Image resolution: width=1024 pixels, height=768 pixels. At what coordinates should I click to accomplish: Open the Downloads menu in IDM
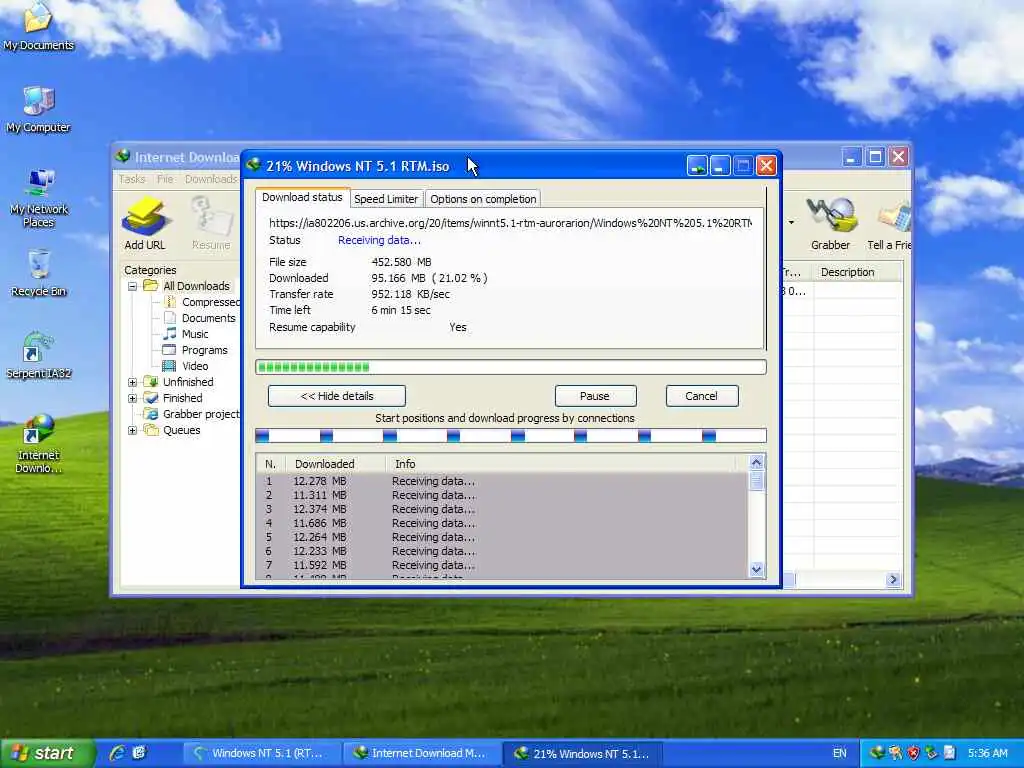pyautogui.click(x=210, y=179)
